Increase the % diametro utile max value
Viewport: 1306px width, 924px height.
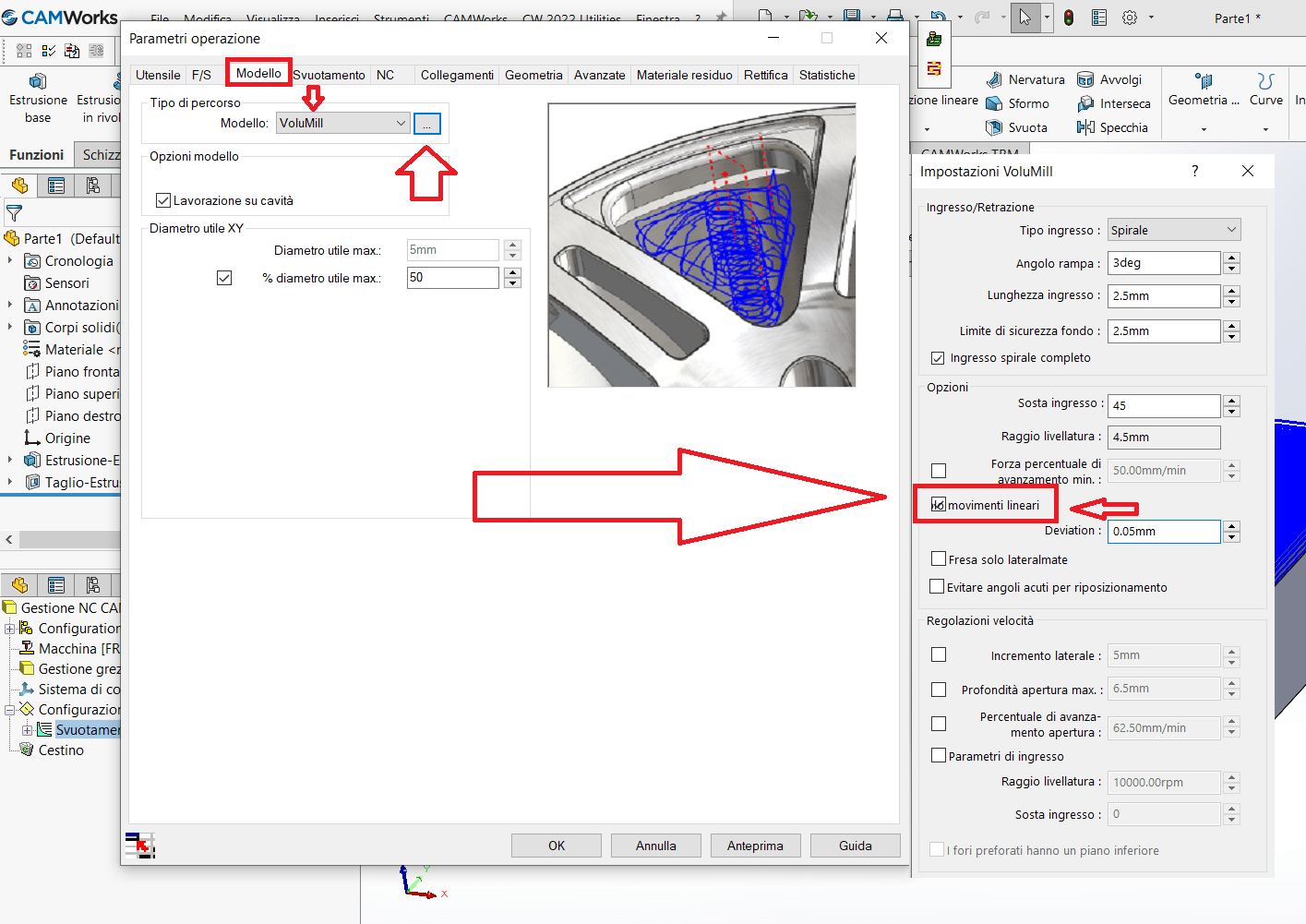513,272
